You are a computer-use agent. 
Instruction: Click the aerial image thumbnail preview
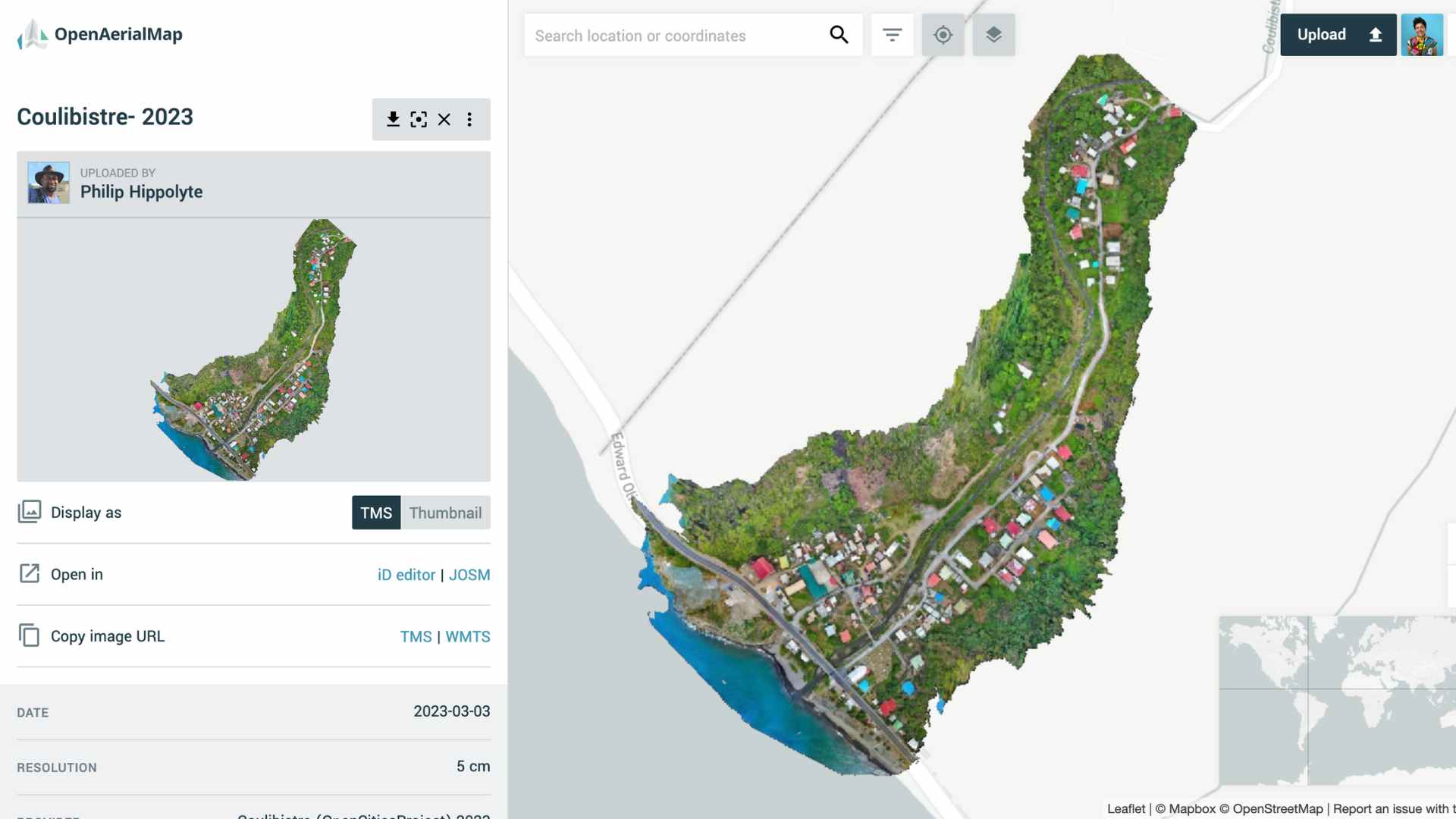click(253, 349)
